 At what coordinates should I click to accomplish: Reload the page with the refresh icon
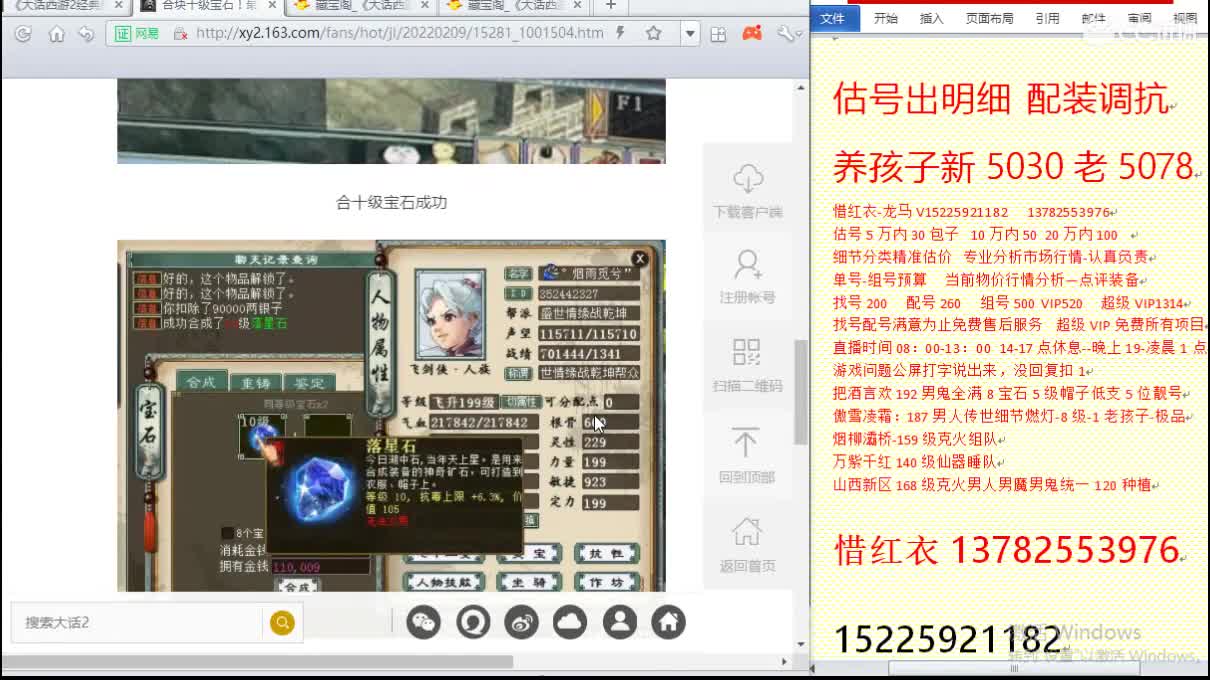tap(23, 34)
